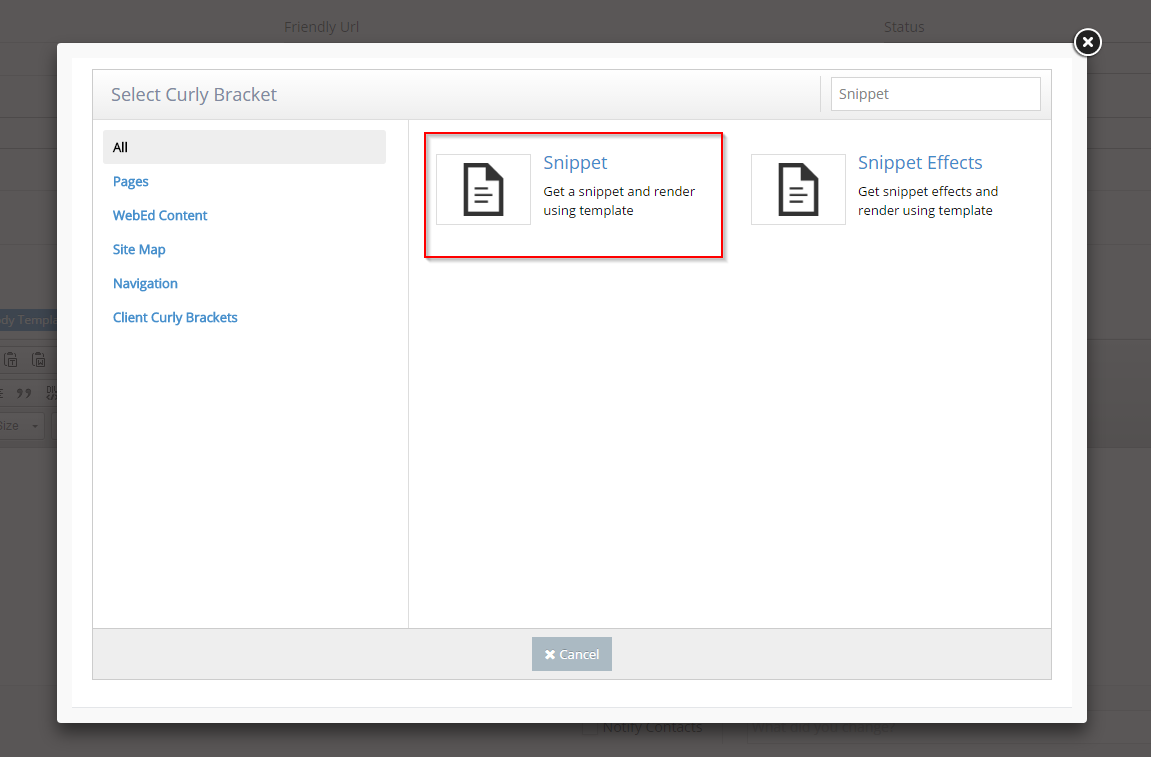Click the paste as plain text icon
This screenshot has height=757, width=1151.
point(11,360)
